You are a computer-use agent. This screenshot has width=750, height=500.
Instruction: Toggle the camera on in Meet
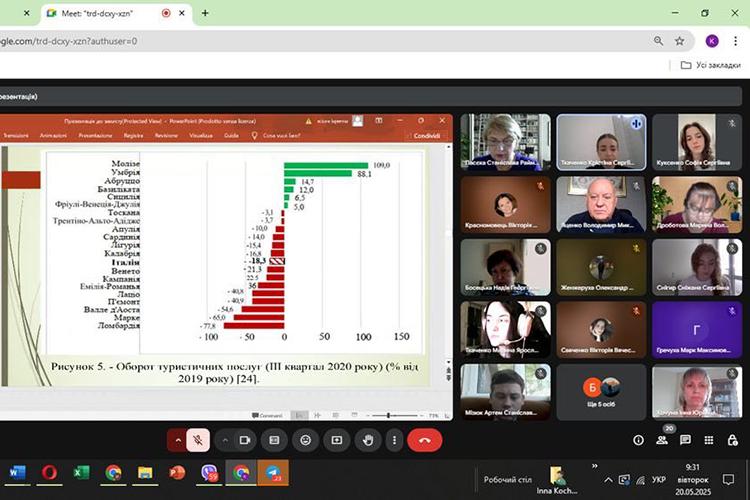point(246,439)
